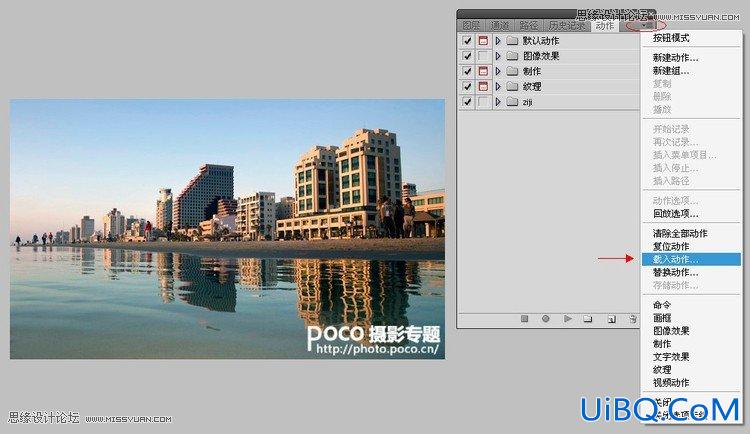Image resolution: width=750 pixels, height=434 pixels.
Task: Expand the 默认动作 action set
Action: (x=498, y=41)
